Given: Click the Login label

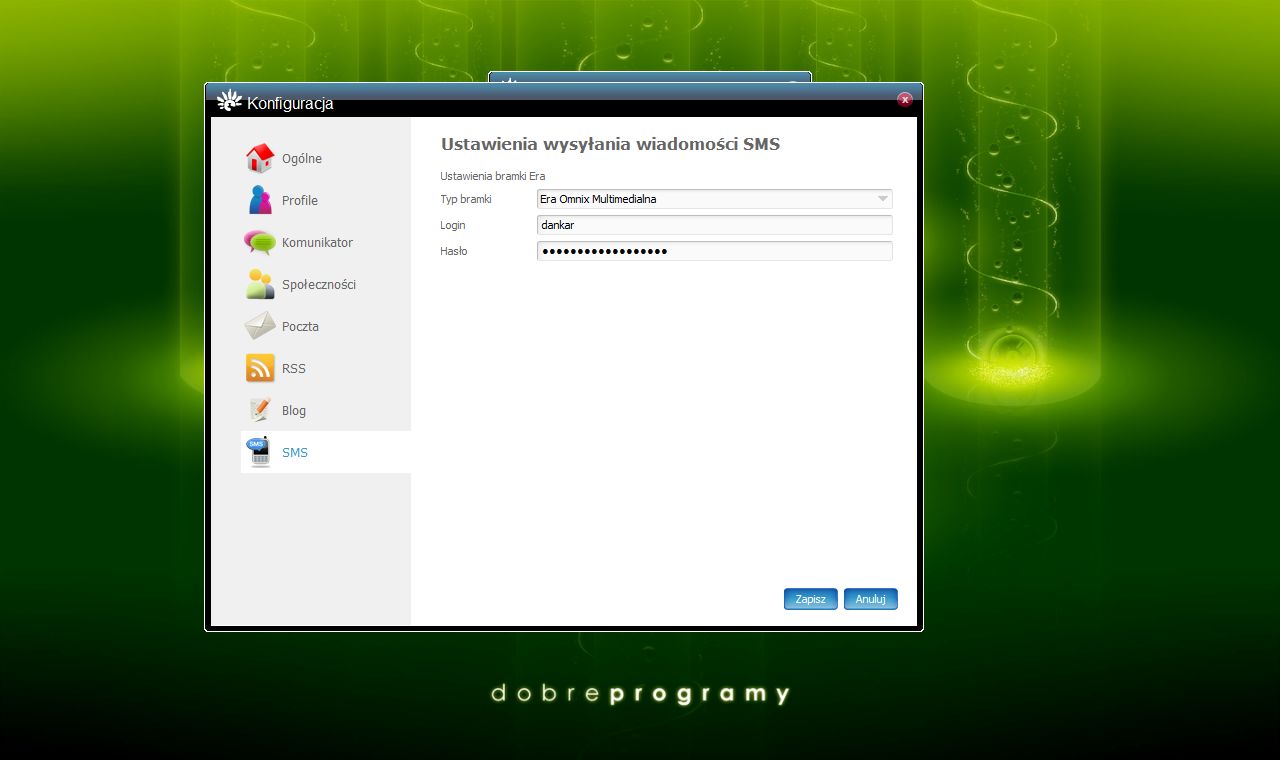Looking at the screenshot, I should pos(453,225).
